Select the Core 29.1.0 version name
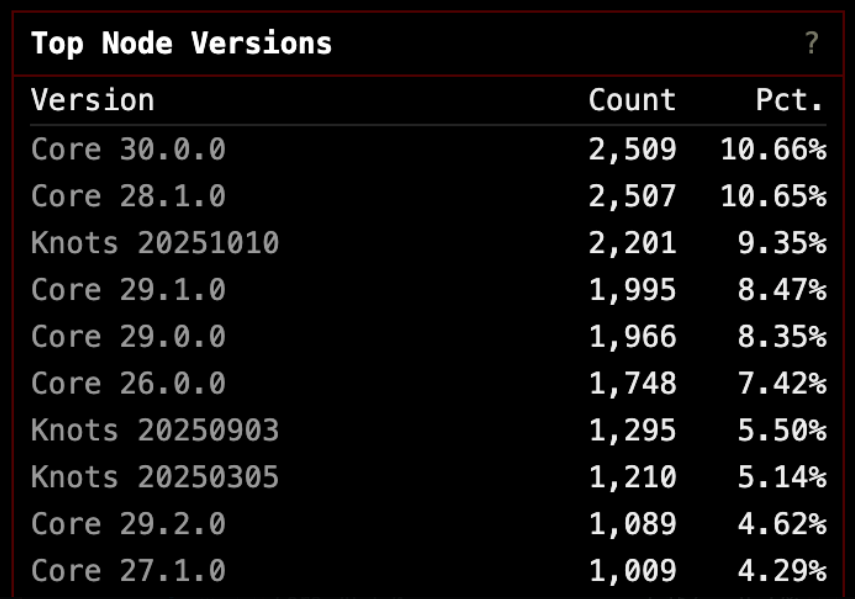The height and width of the screenshot is (599, 855). pos(128,290)
